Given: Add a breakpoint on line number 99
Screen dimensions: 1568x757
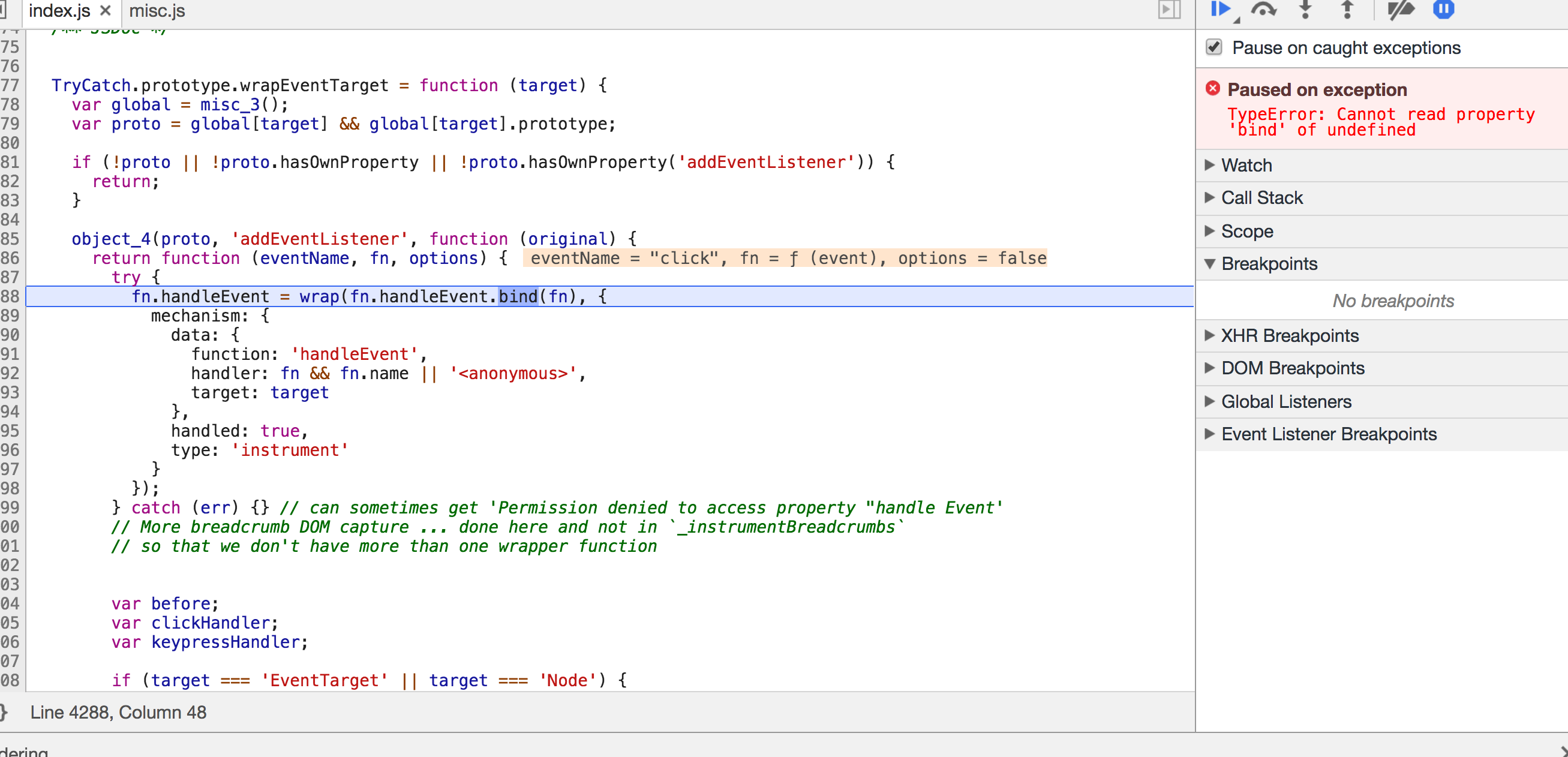Looking at the screenshot, I should (11, 507).
